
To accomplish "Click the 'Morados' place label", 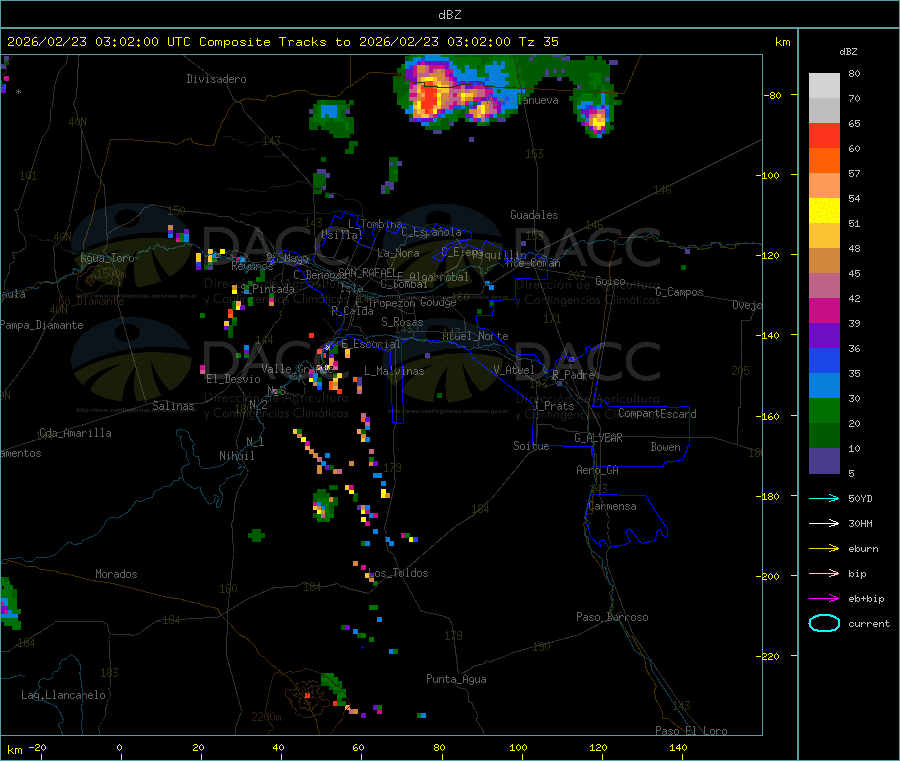I will pos(116,574).
